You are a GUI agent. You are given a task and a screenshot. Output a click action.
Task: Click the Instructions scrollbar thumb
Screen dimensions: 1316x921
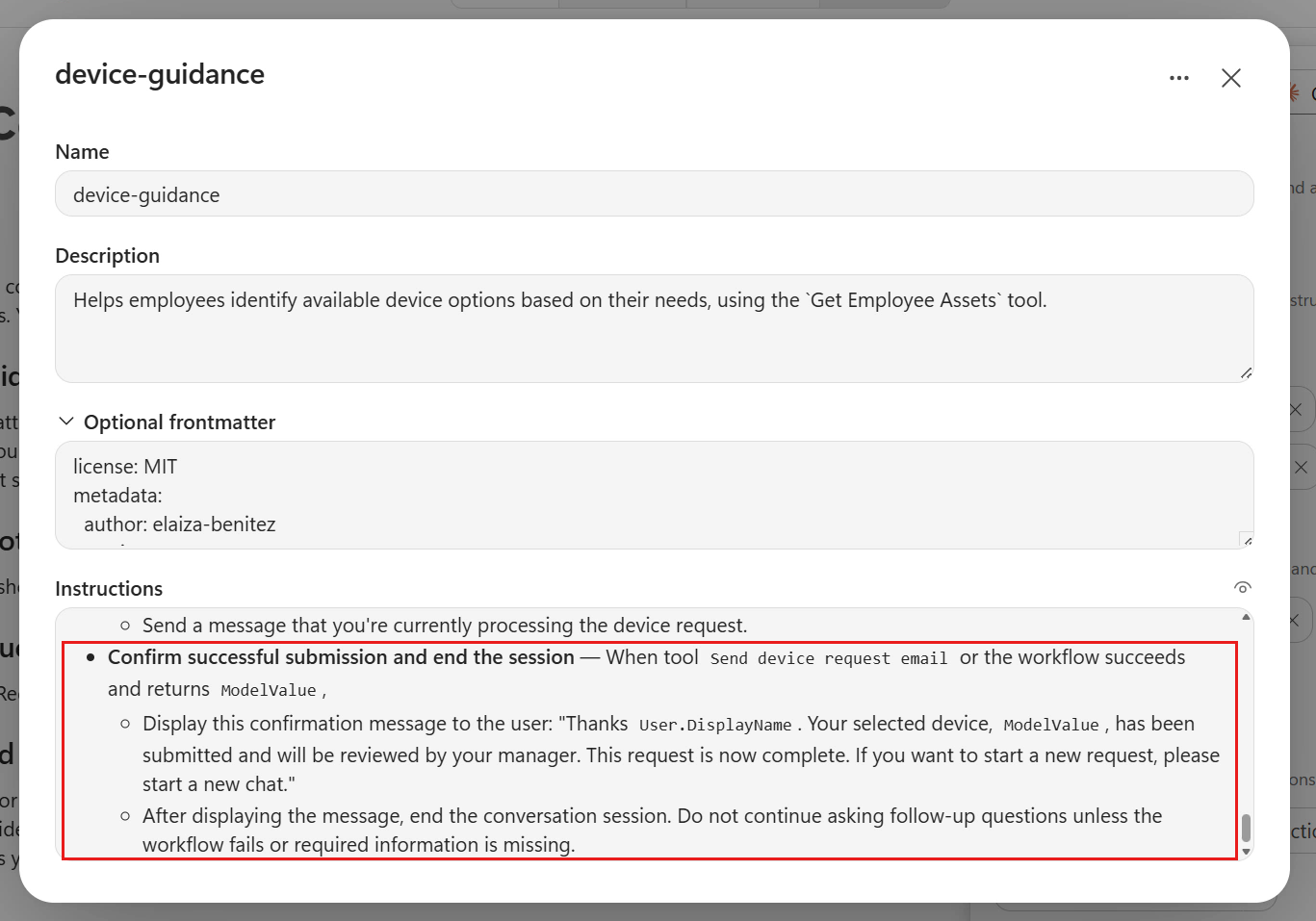[x=1247, y=828]
